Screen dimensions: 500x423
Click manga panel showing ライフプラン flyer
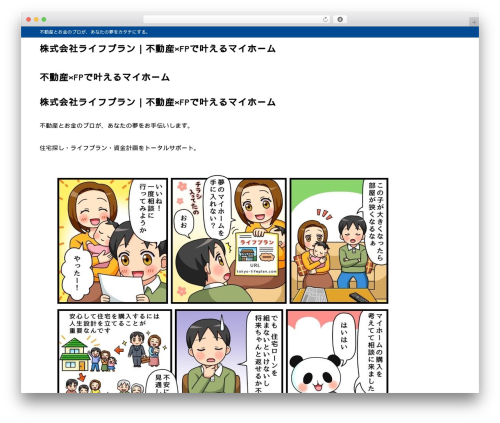(x=229, y=241)
